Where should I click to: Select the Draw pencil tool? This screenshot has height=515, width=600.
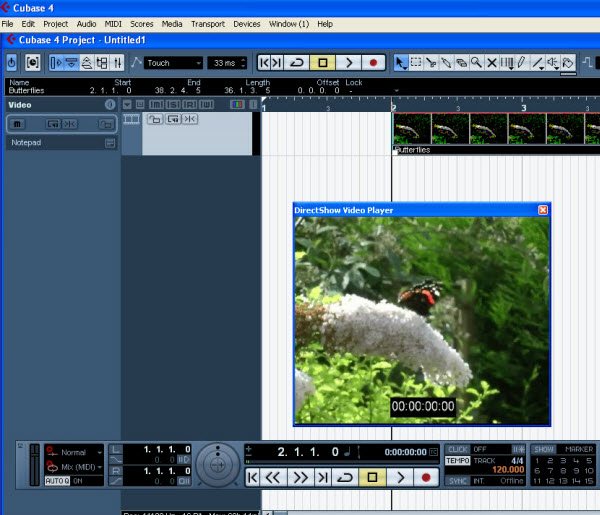click(522, 62)
